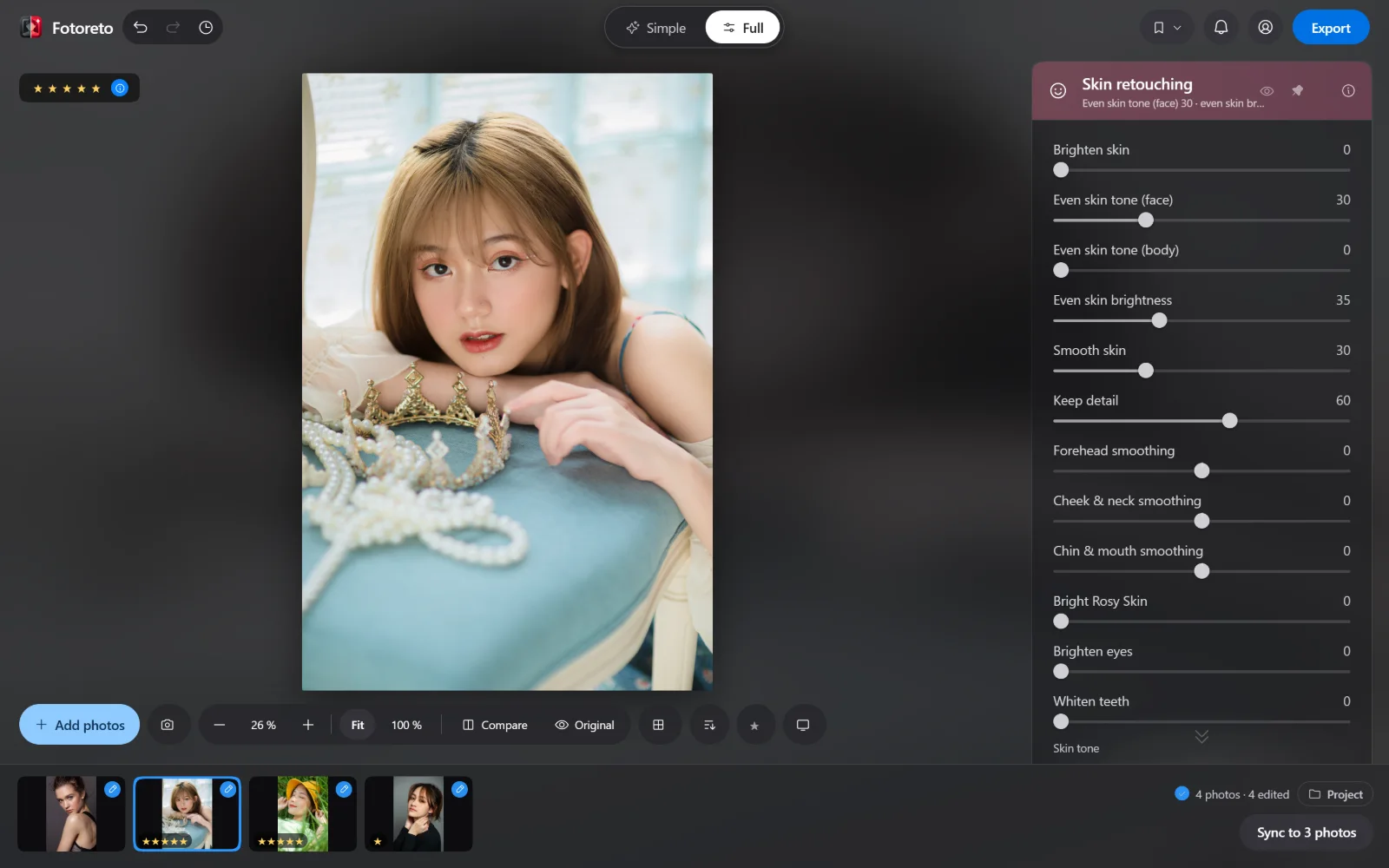This screenshot has width=1389, height=868.
Task: Open the user account icon
Action: [x=1266, y=28]
